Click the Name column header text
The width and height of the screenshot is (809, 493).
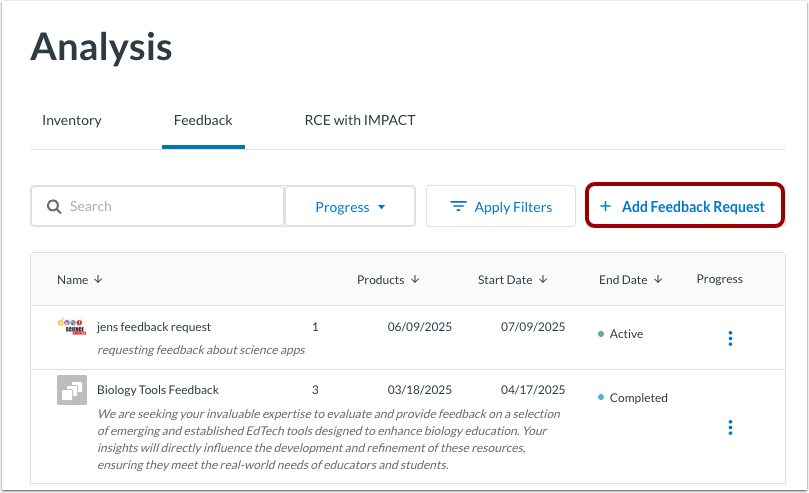pos(72,280)
